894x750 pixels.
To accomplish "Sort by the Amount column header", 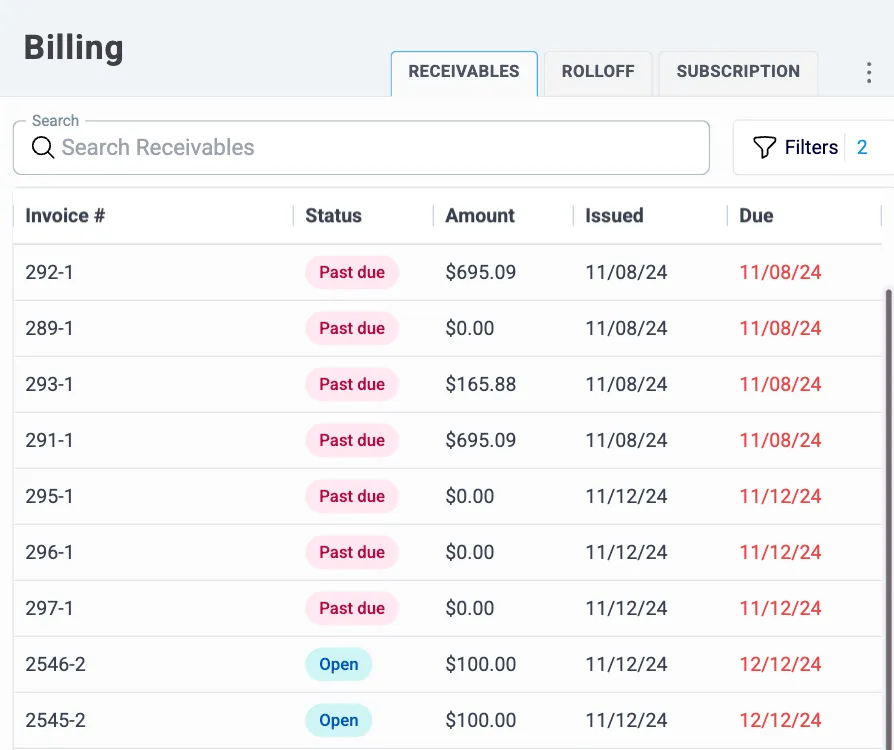I will click(480, 216).
